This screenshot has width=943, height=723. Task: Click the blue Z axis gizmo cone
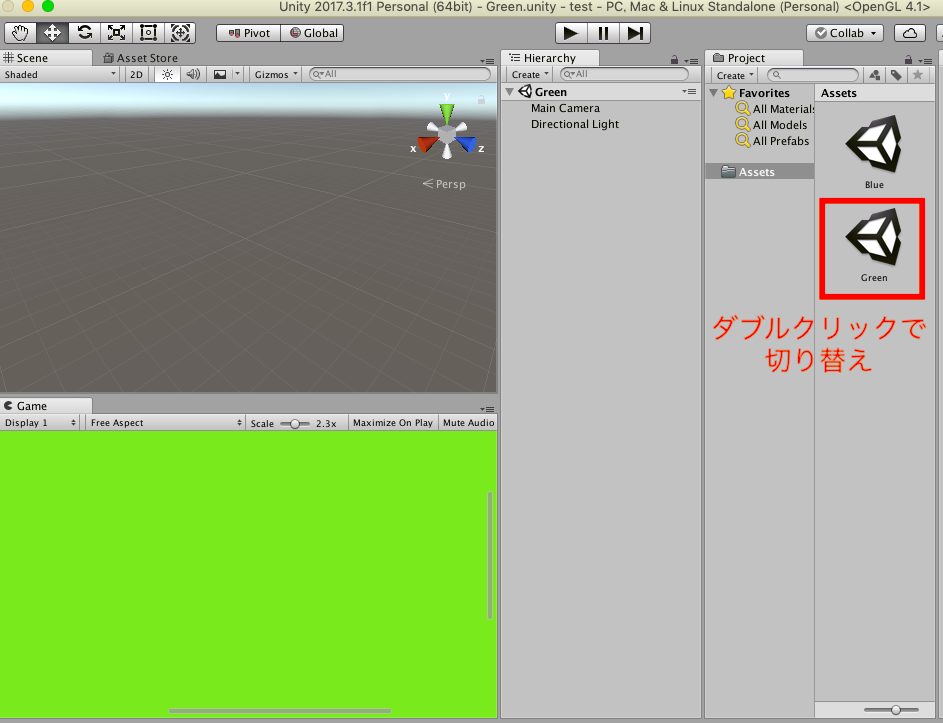click(x=466, y=144)
